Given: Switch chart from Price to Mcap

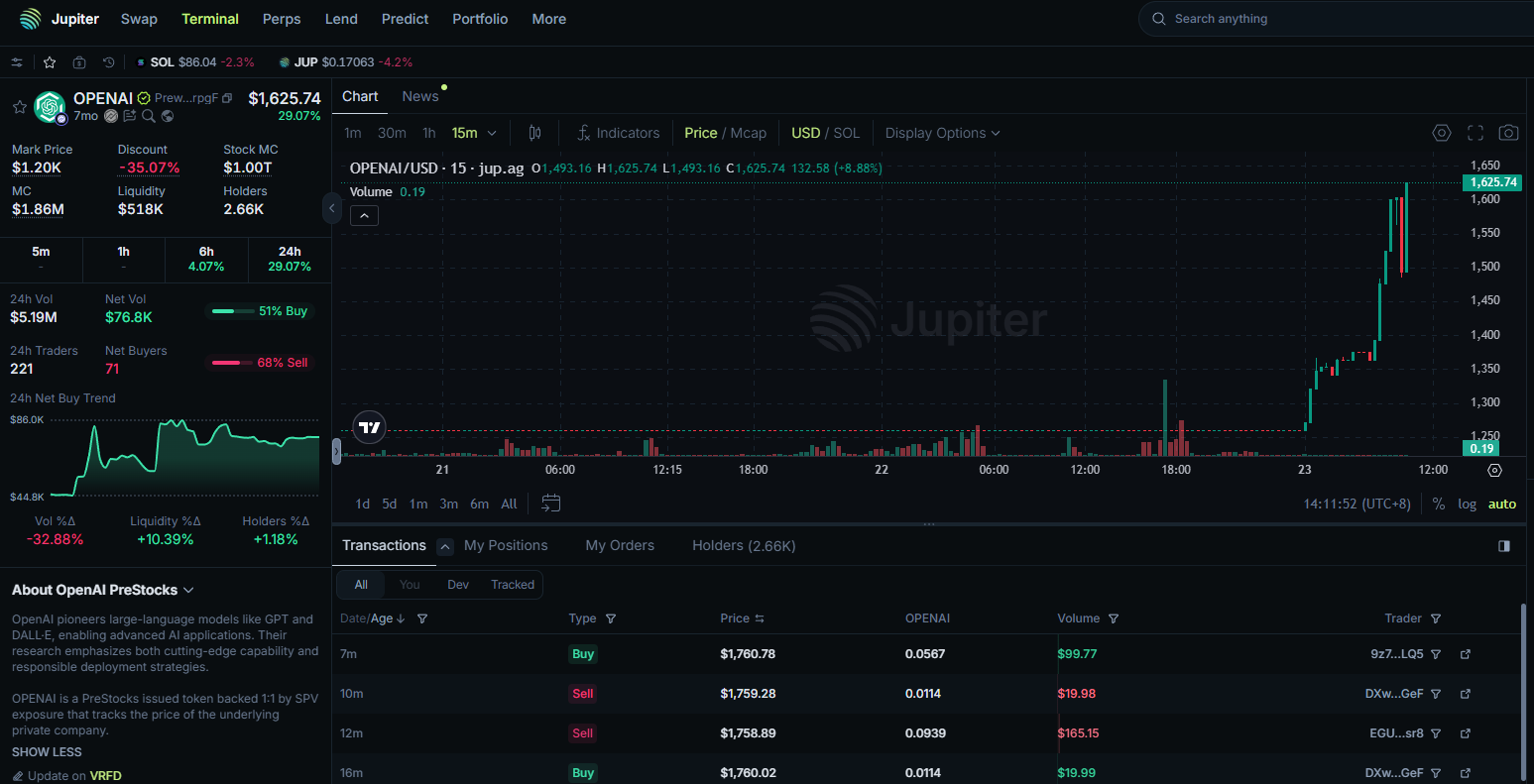Looking at the screenshot, I should pyautogui.click(x=749, y=133).
